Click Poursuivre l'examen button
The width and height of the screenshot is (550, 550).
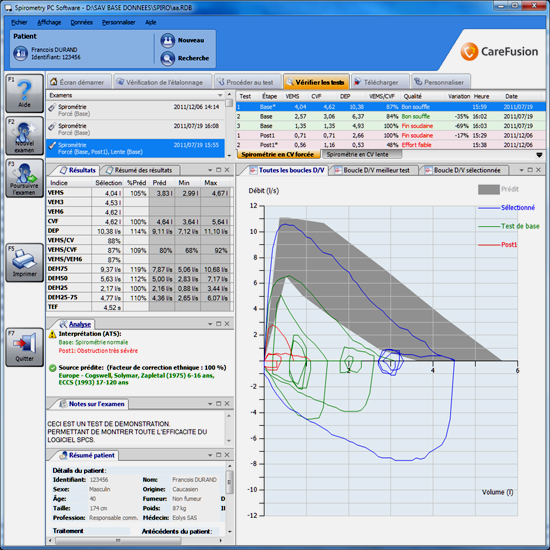point(24,178)
